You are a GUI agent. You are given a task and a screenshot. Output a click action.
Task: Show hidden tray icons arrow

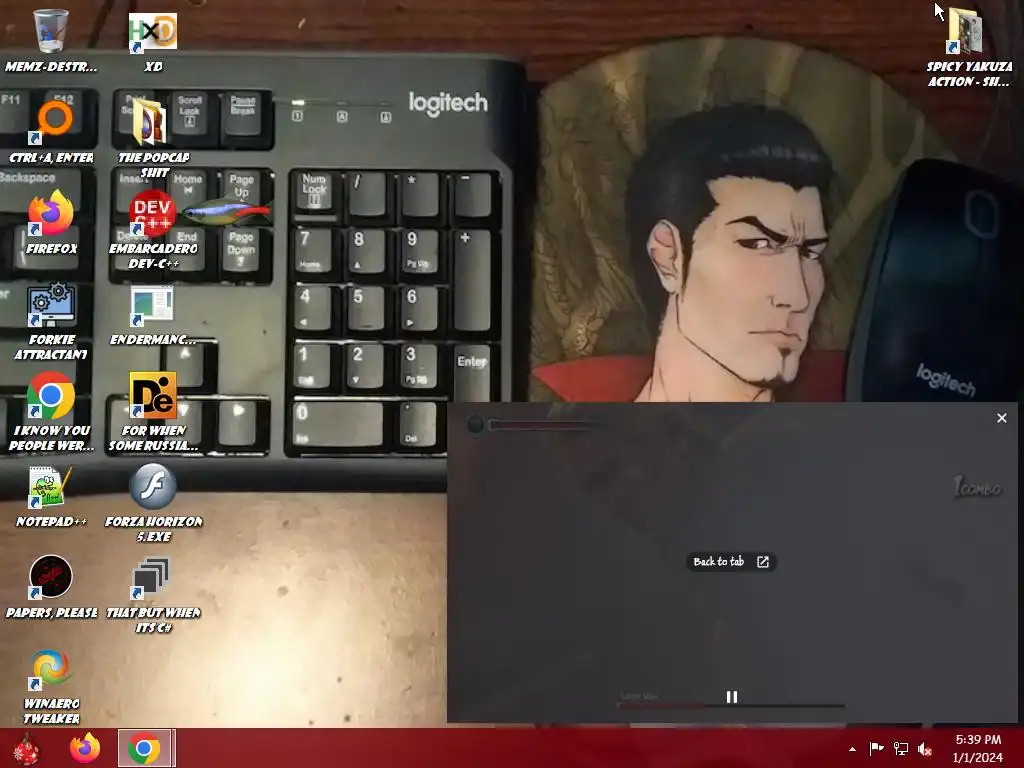point(852,749)
